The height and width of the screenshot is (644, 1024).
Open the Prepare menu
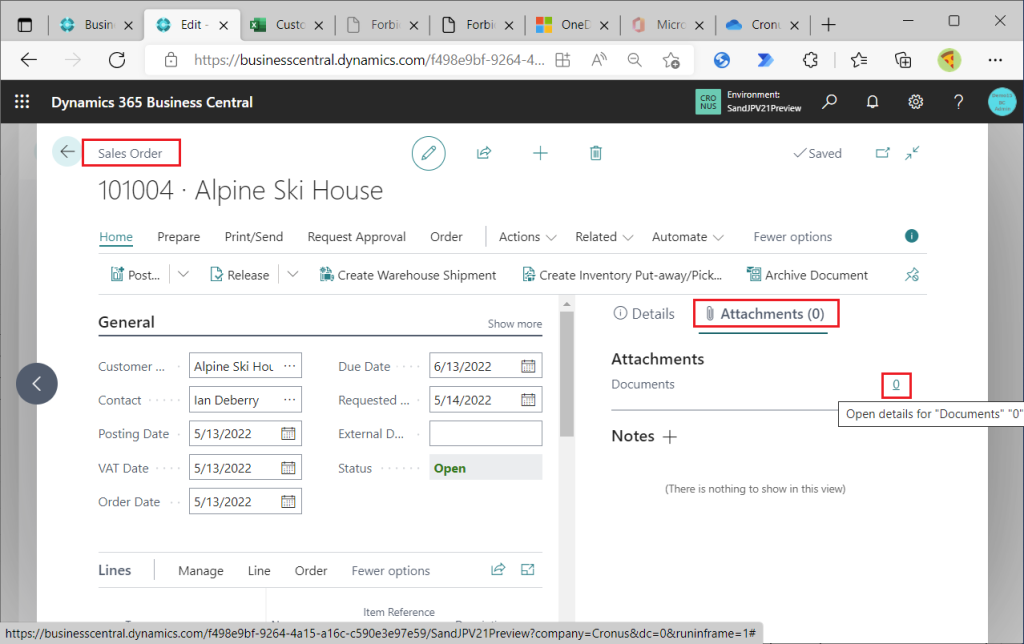point(178,237)
